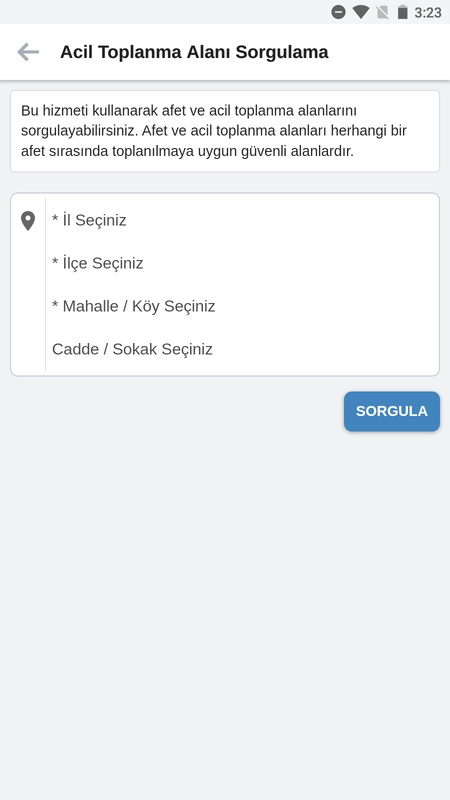Open the İlçe Seçiniz district selector

pos(242,263)
